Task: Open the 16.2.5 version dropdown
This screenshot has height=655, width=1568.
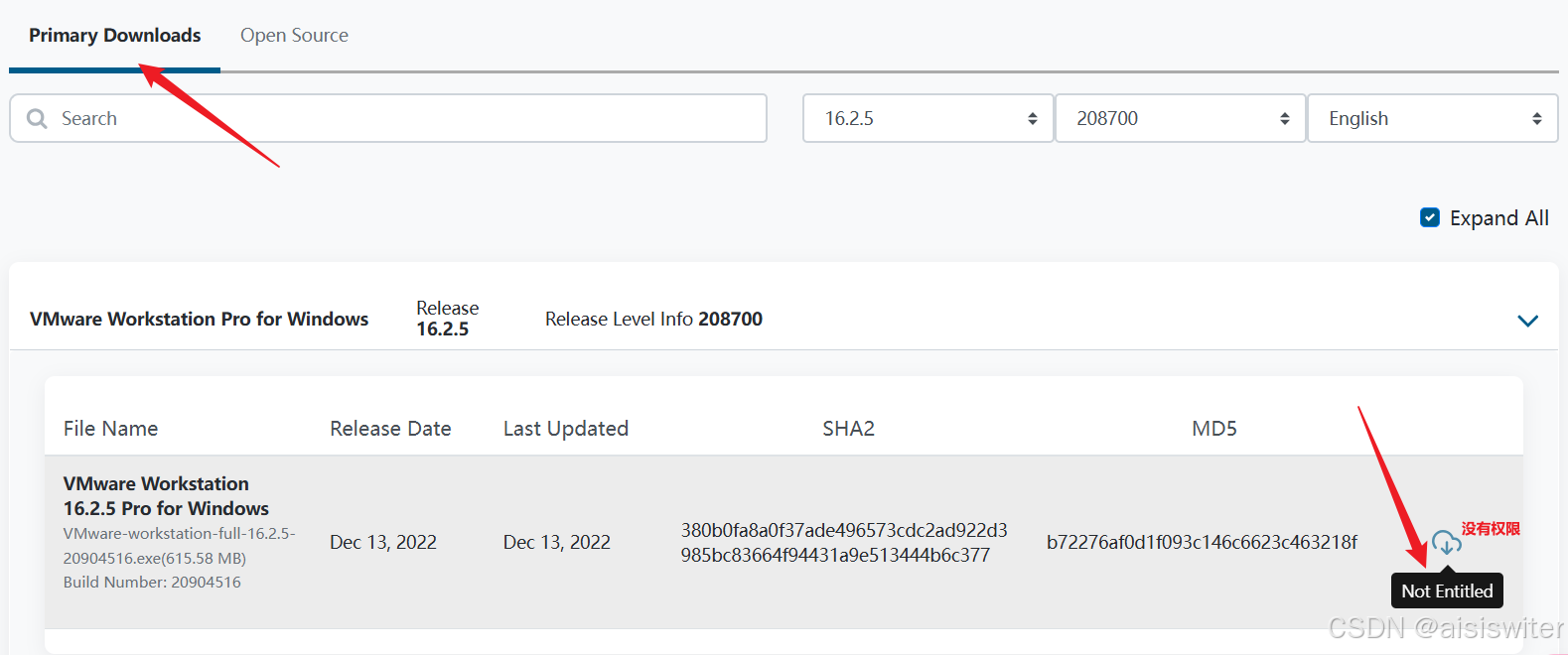Action: coord(927,118)
